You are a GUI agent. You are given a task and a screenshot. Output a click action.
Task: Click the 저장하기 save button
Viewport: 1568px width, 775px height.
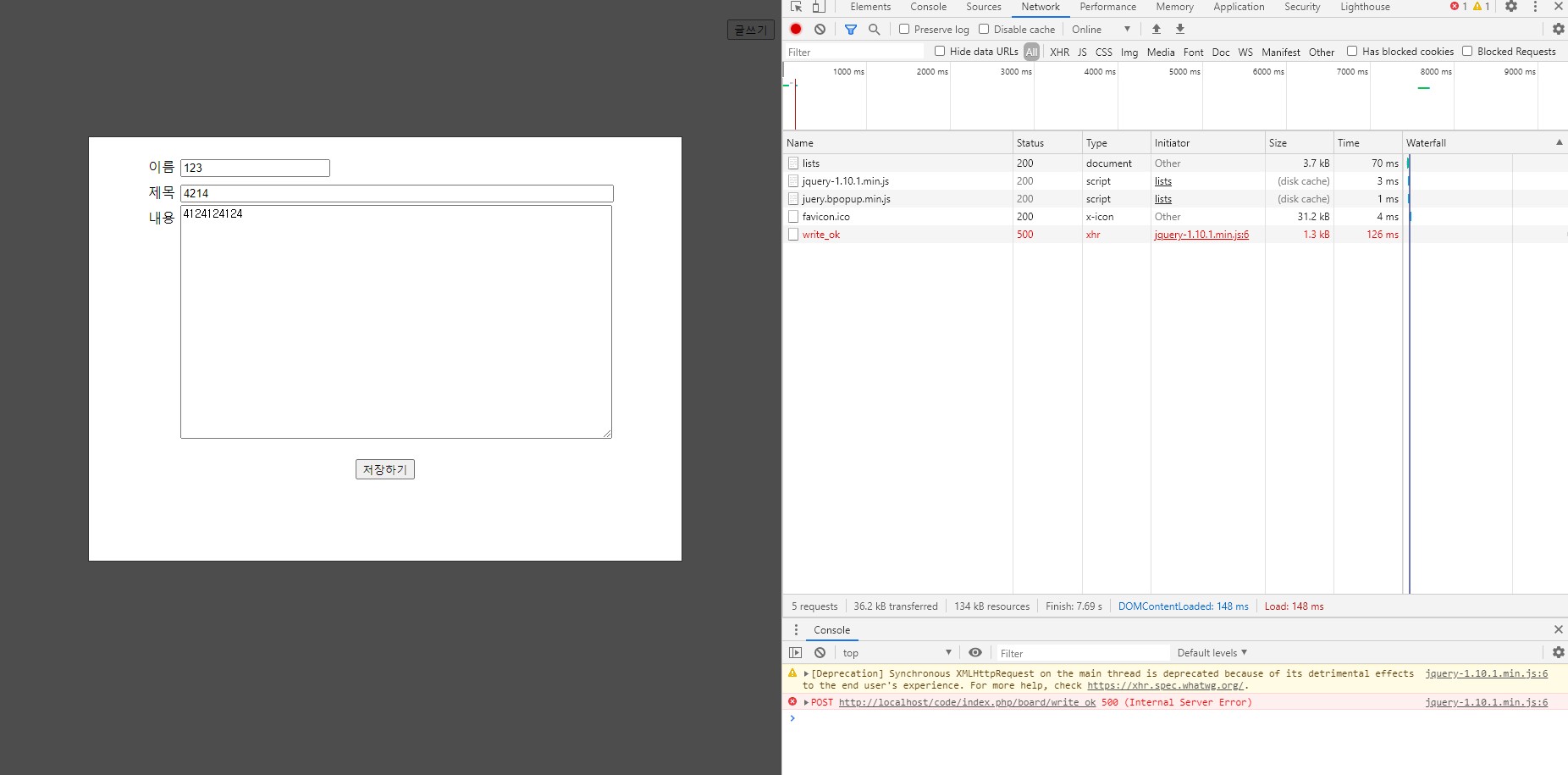385,469
